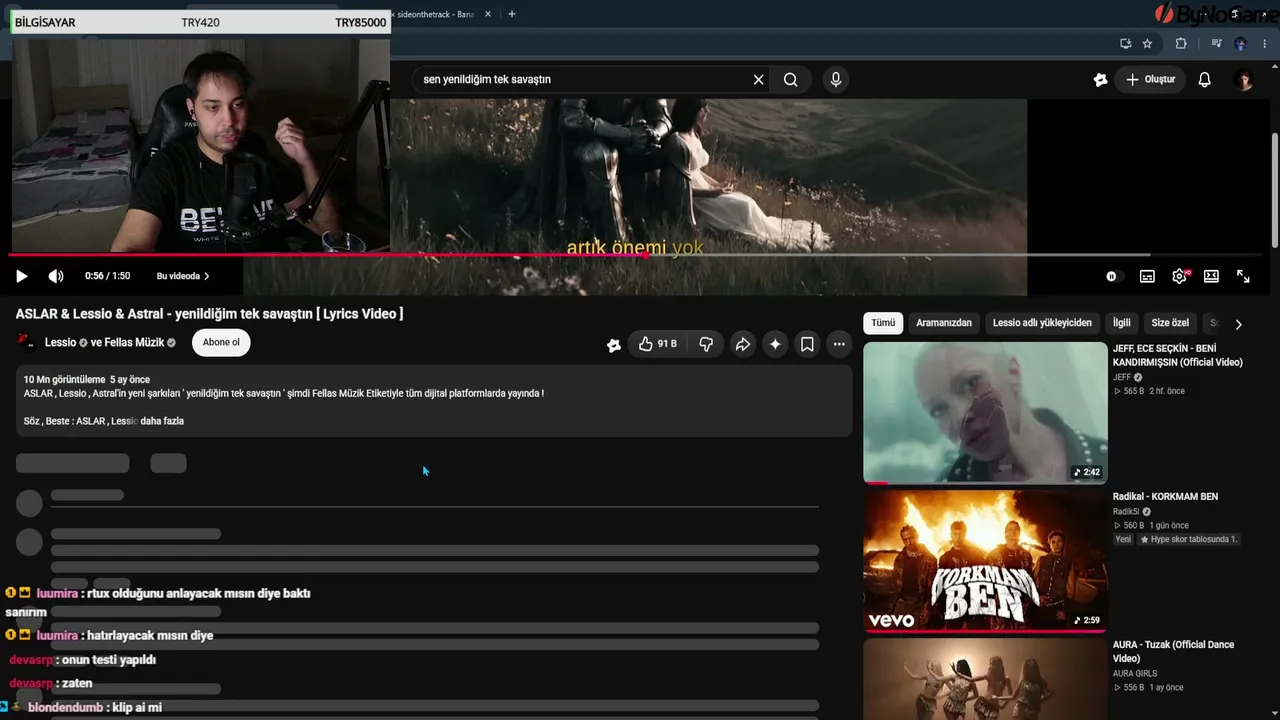This screenshot has height=720, width=1280.
Task: Open the YouTube account avatar menu
Action: pos(1244,80)
